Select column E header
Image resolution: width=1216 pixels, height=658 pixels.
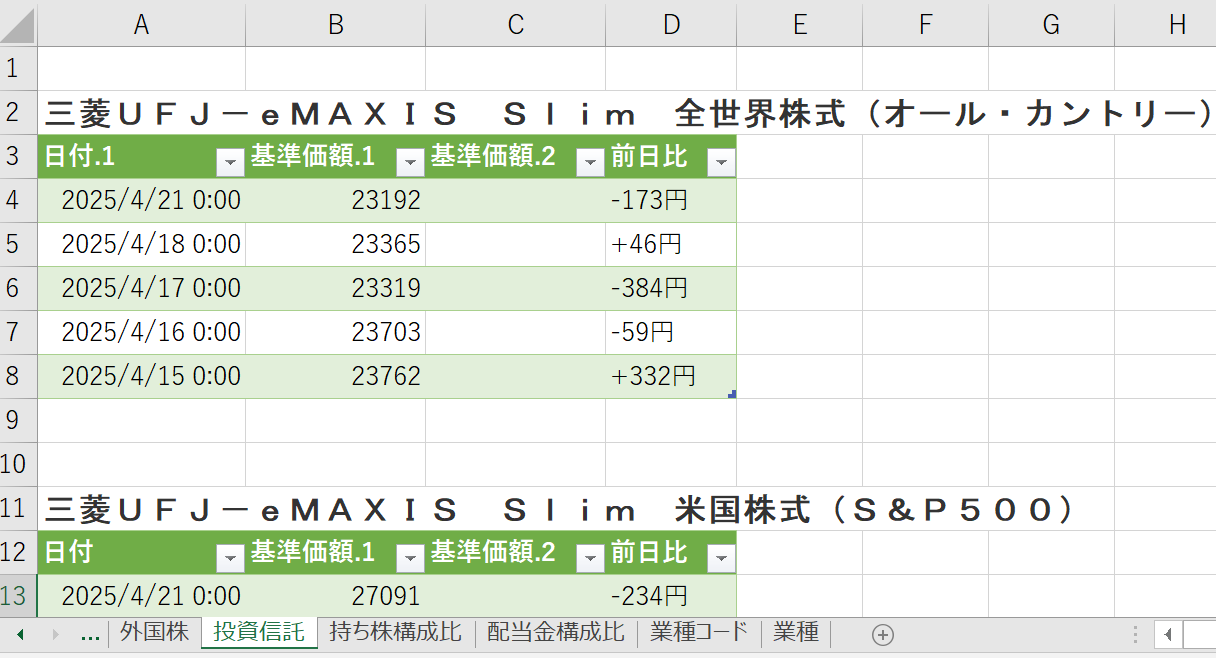(799, 24)
